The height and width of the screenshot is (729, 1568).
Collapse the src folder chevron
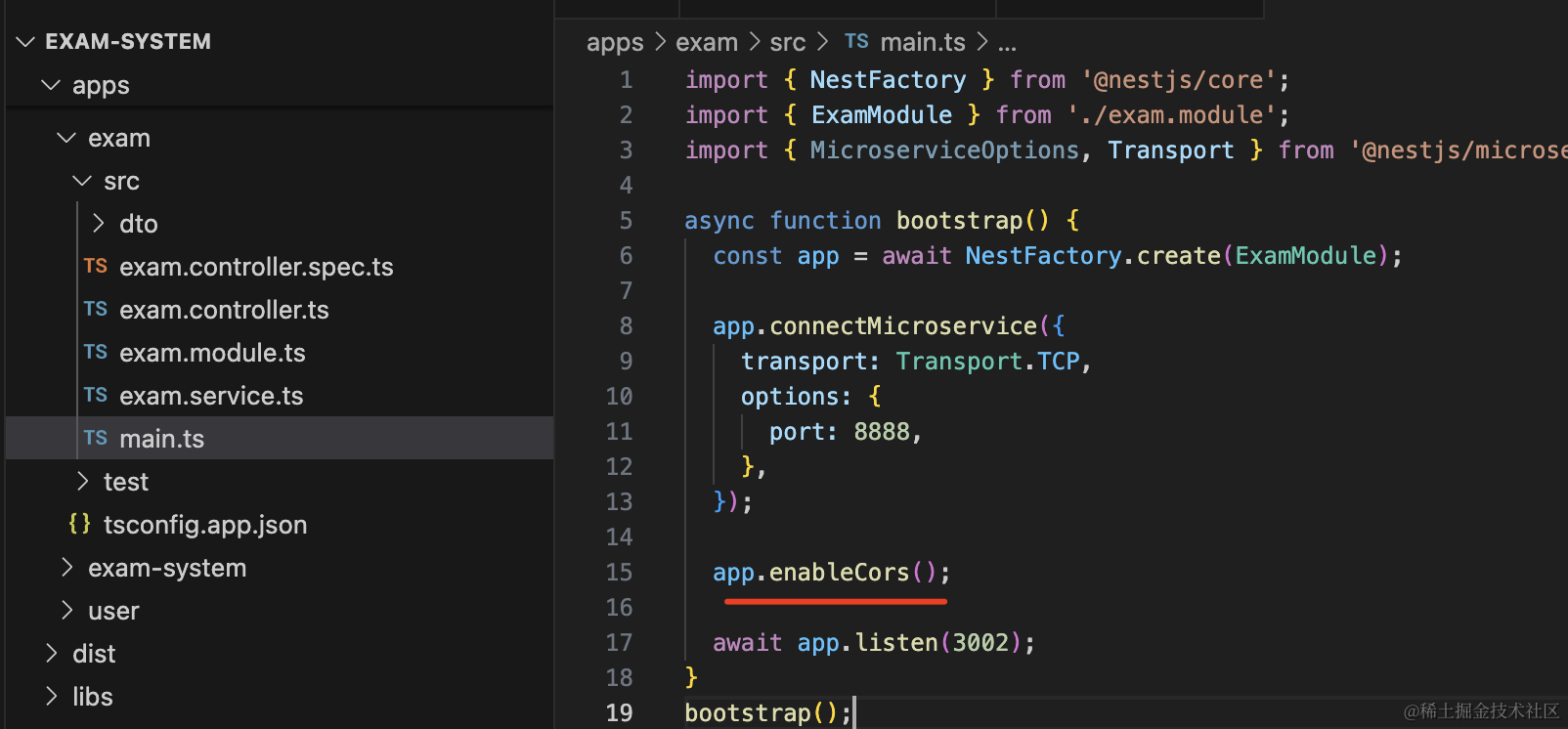click(82, 181)
